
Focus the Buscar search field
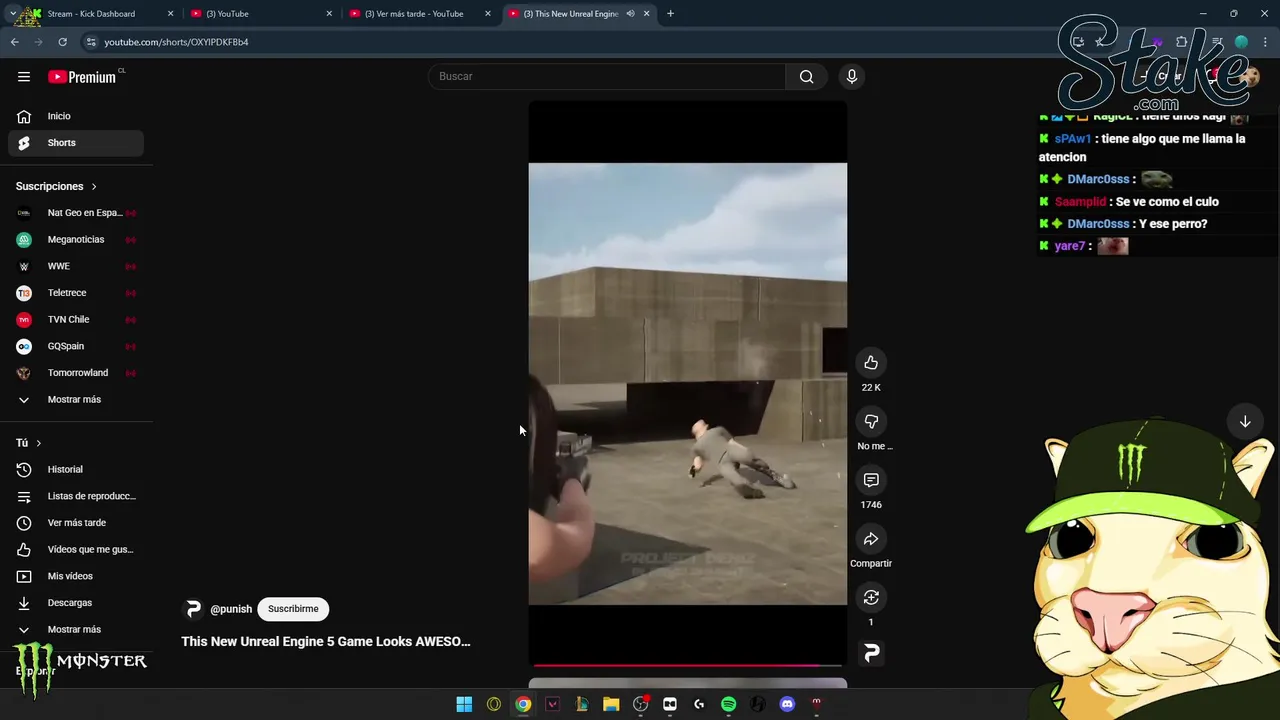point(607,77)
